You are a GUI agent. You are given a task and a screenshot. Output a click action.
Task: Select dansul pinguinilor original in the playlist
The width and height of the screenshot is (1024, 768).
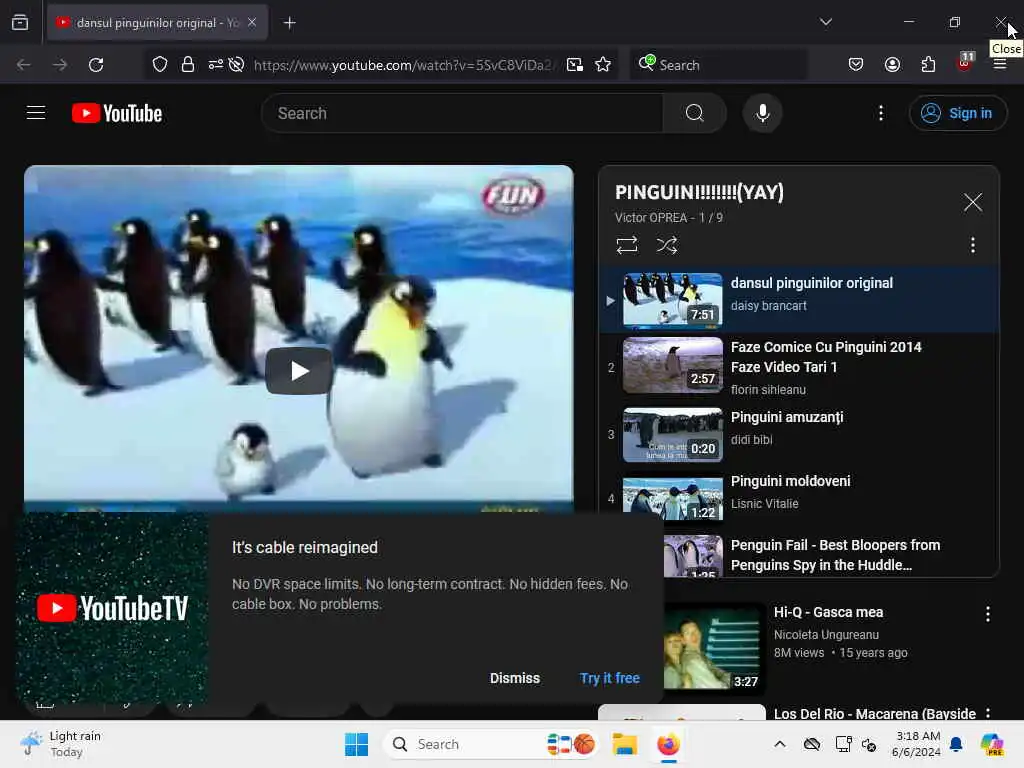point(799,300)
